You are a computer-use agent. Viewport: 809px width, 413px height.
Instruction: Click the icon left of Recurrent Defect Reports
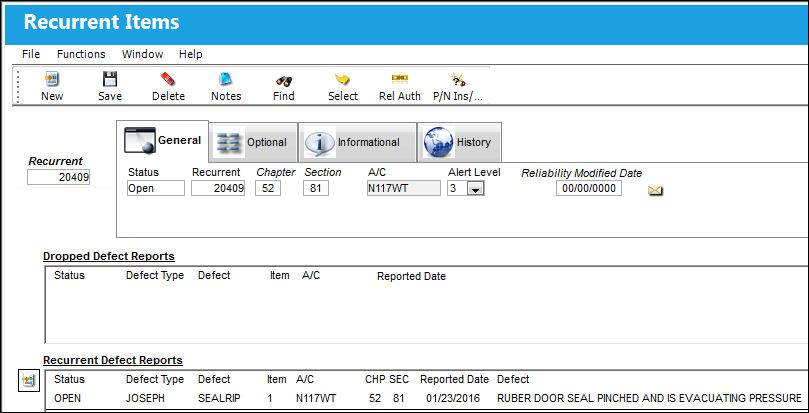27,381
